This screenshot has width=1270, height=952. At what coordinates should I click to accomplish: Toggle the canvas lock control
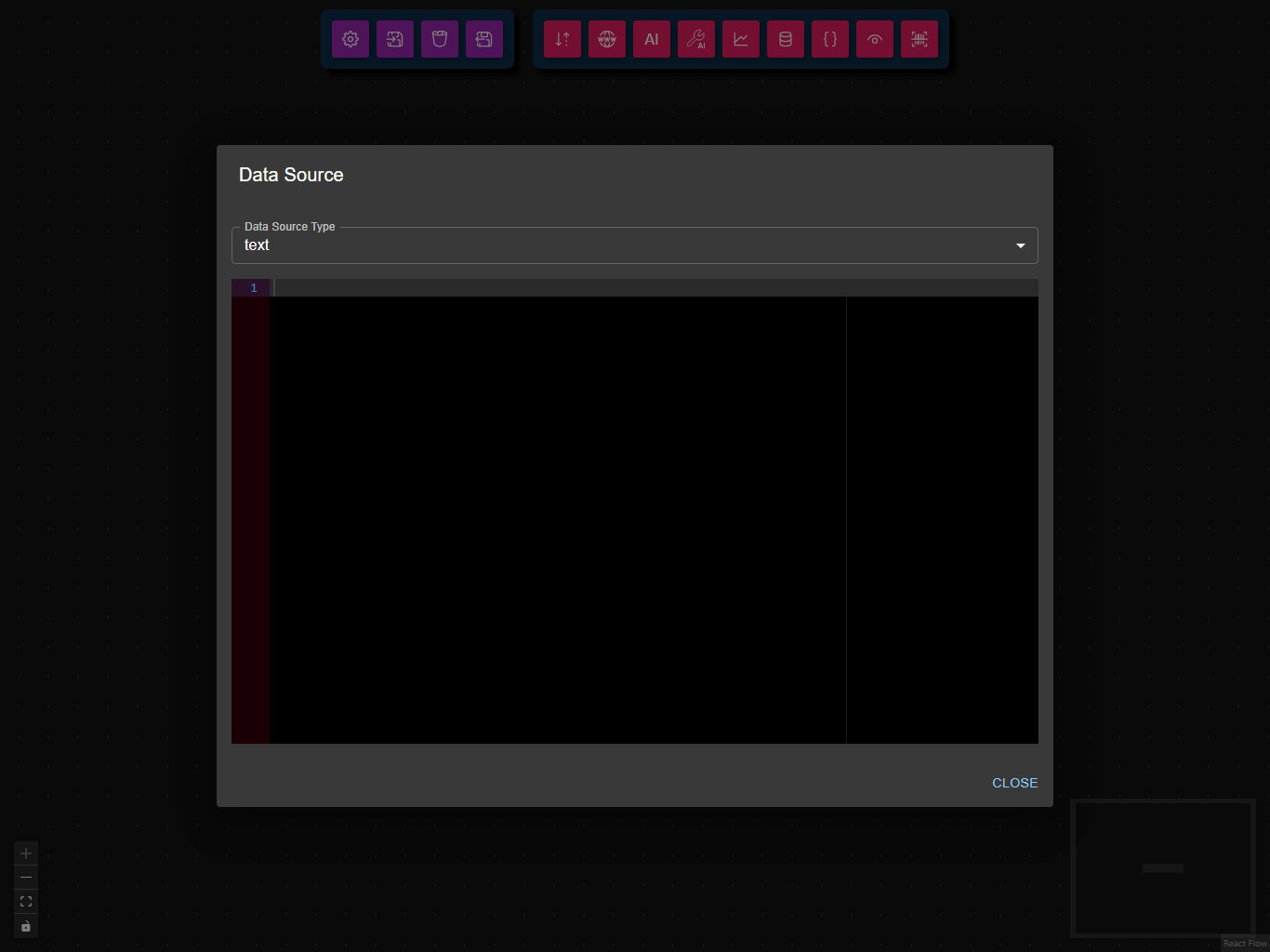(26, 926)
